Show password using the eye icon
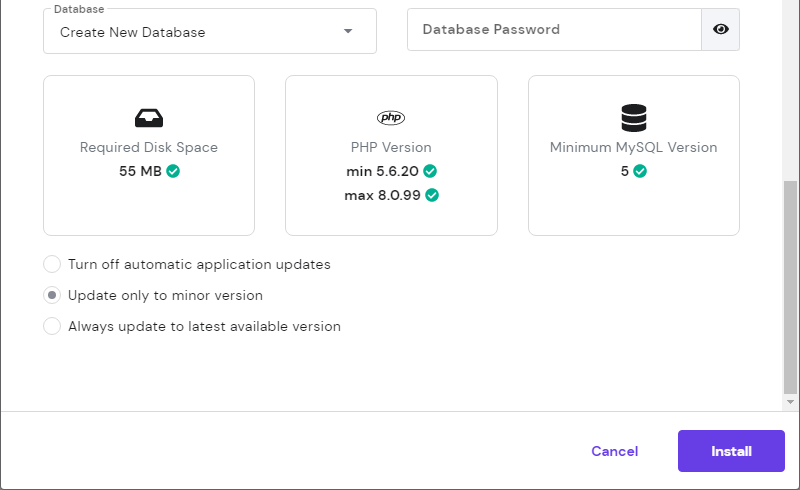 click(x=720, y=30)
